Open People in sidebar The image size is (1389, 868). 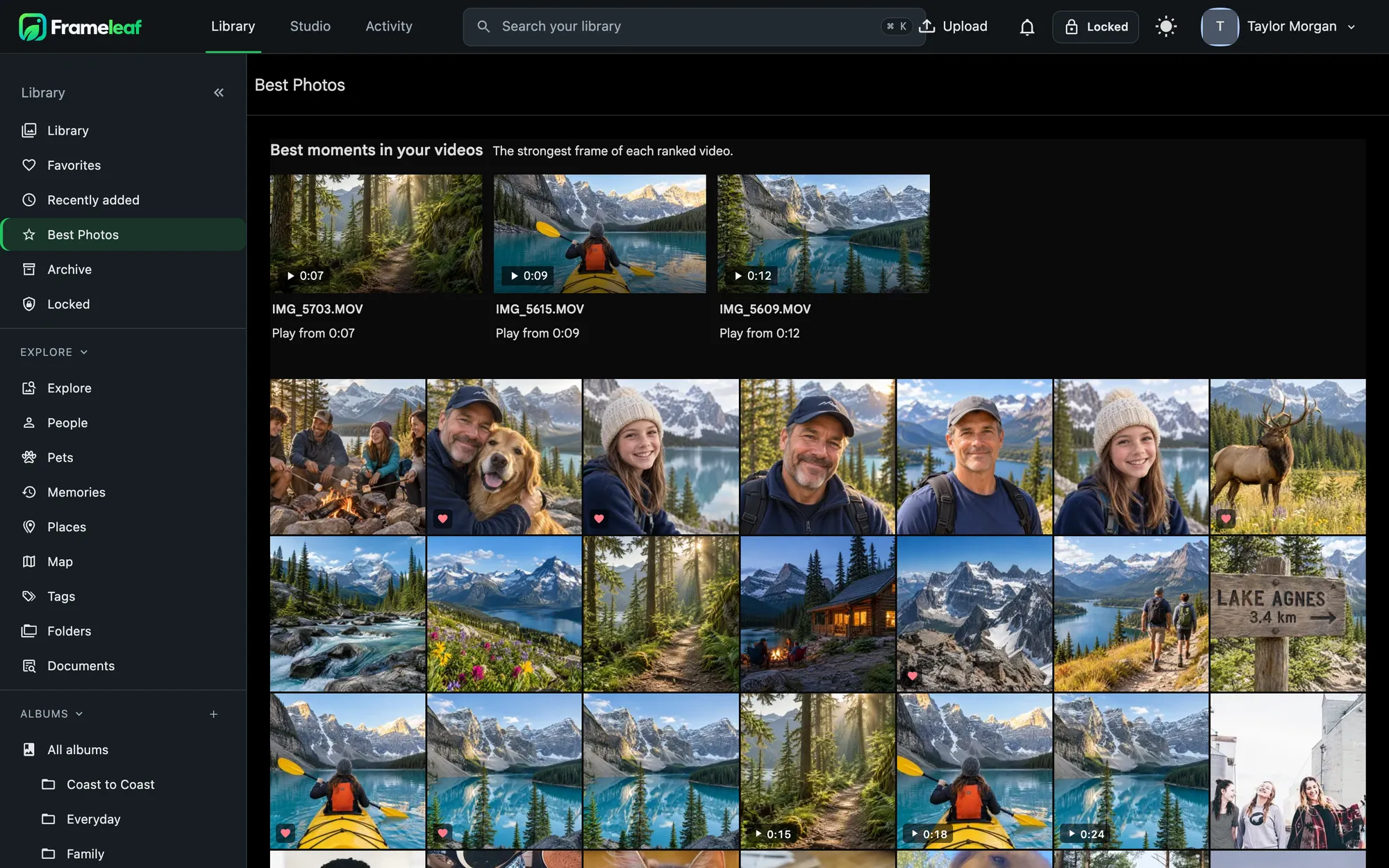(123, 423)
